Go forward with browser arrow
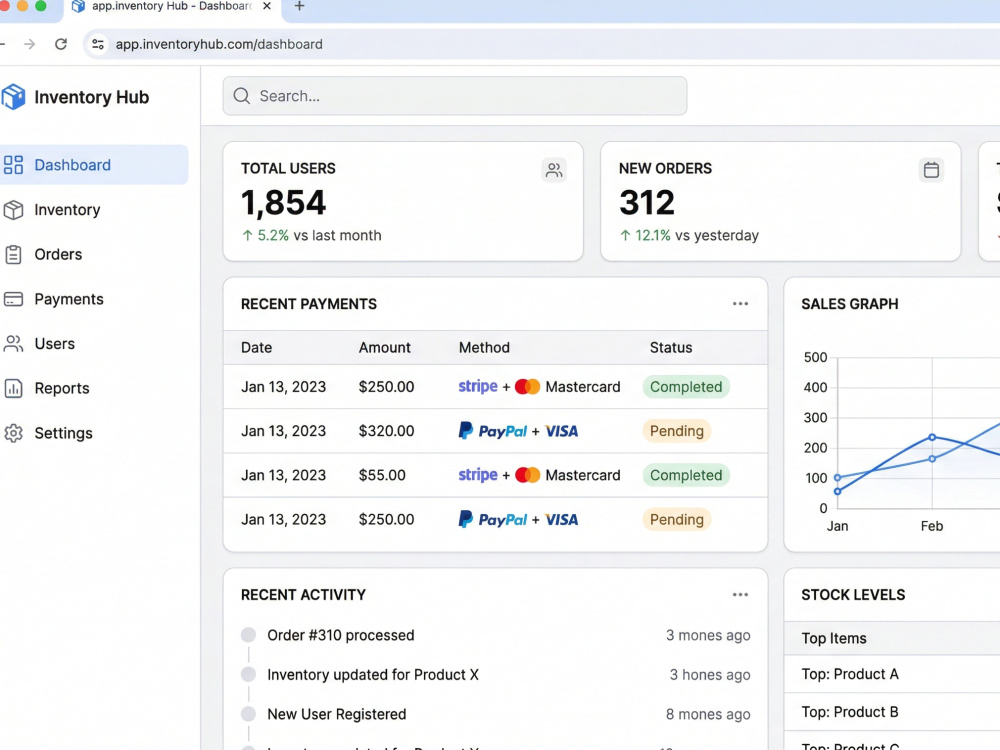This screenshot has height=750, width=1000. [x=29, y=44]
